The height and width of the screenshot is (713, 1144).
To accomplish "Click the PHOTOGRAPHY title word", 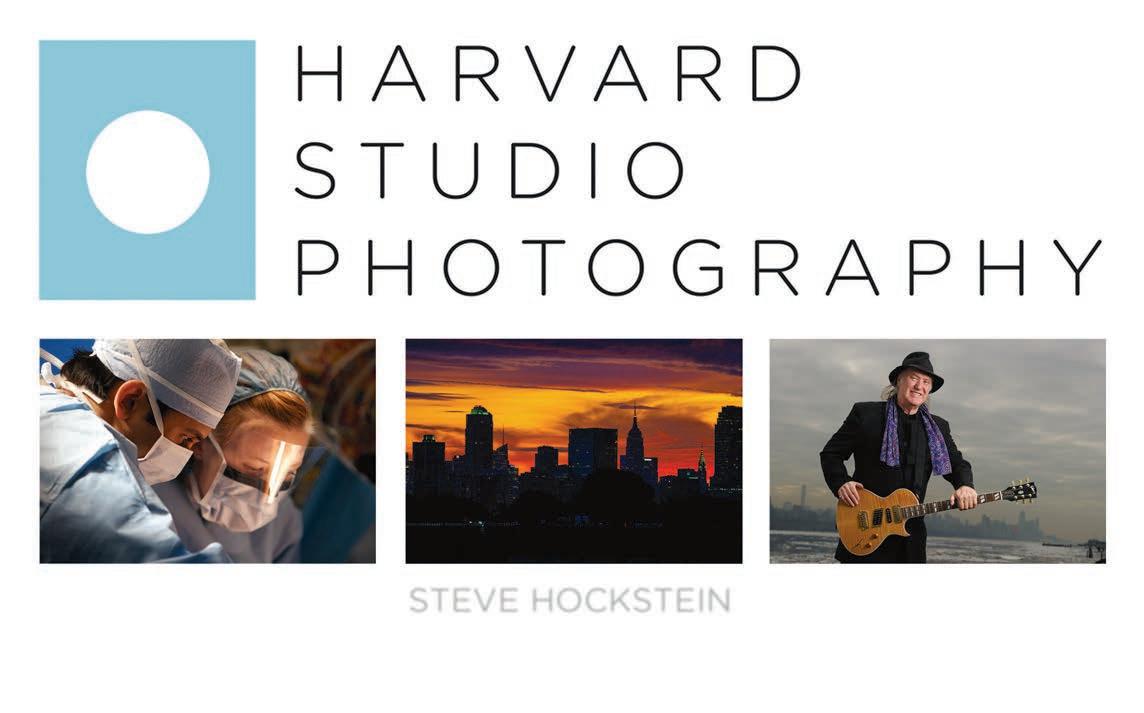I will click(698, 267).
